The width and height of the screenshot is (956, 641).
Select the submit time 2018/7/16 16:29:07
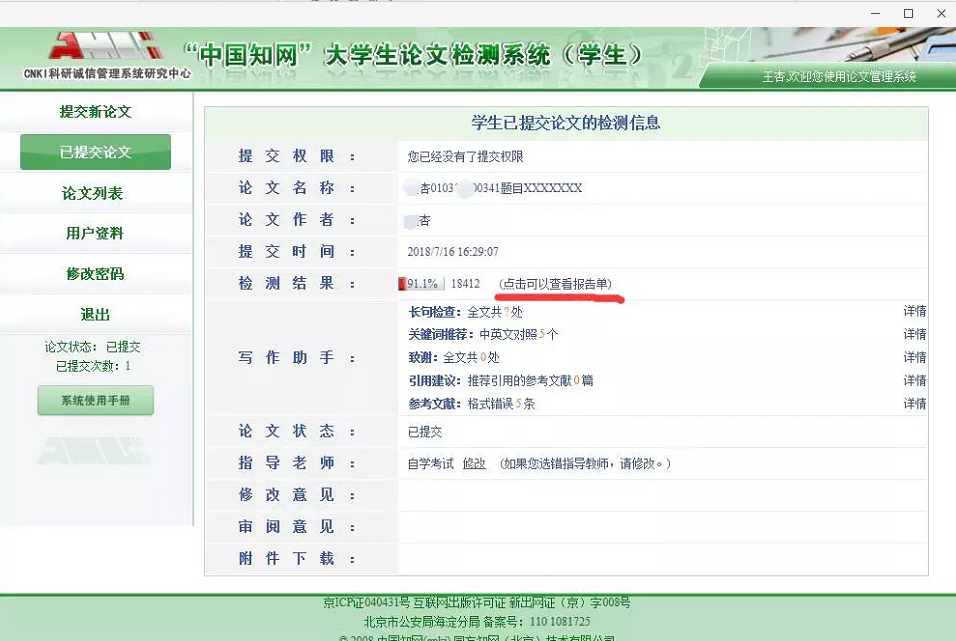453,252
